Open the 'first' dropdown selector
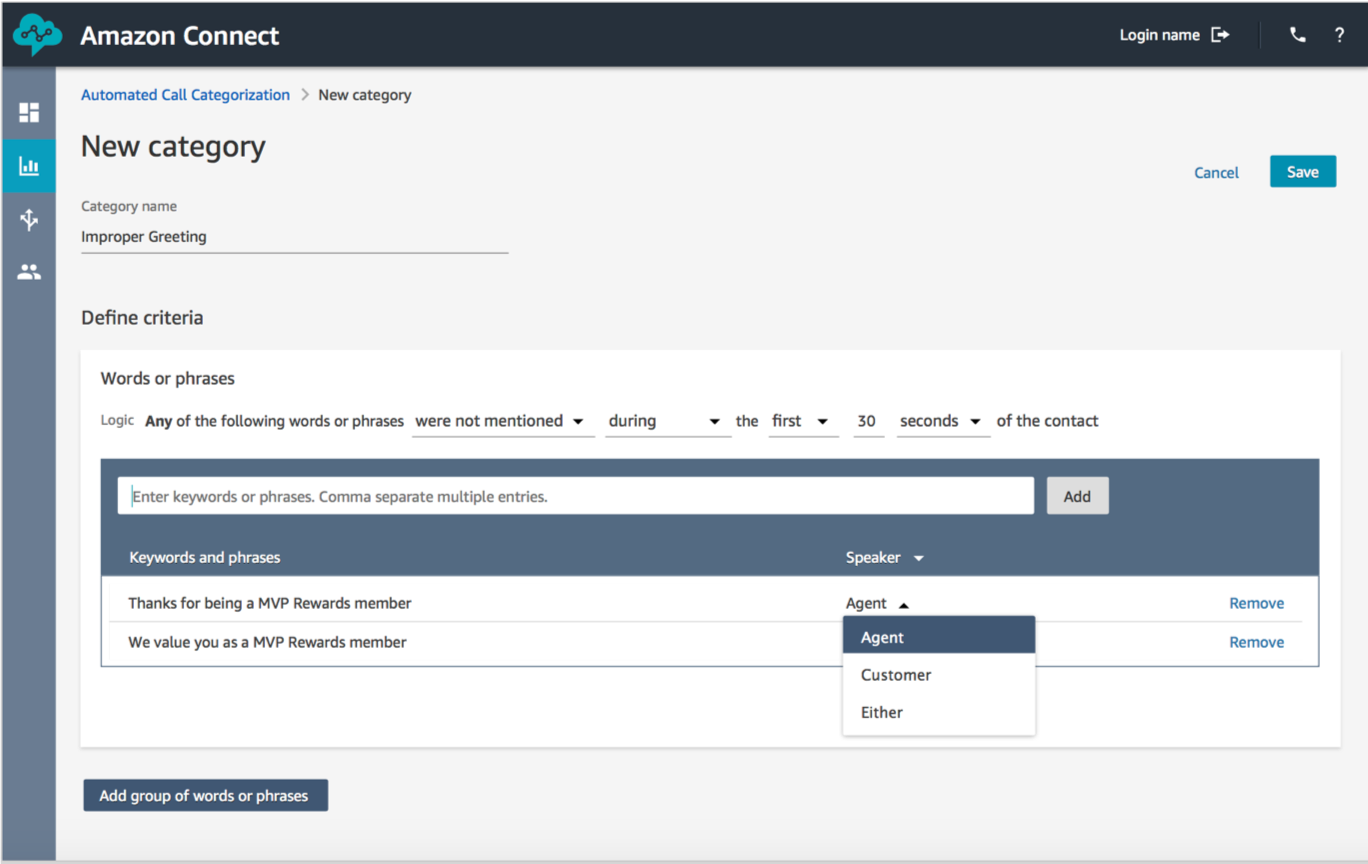 [803, 421]
